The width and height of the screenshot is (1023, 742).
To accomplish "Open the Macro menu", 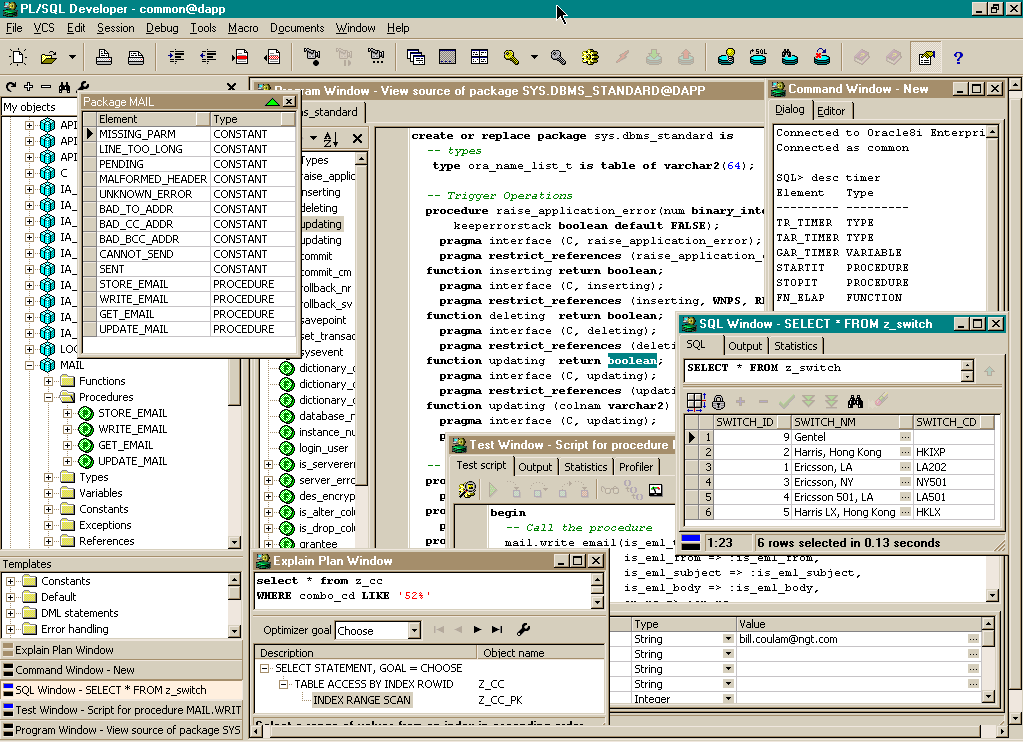I will point(243,28).
